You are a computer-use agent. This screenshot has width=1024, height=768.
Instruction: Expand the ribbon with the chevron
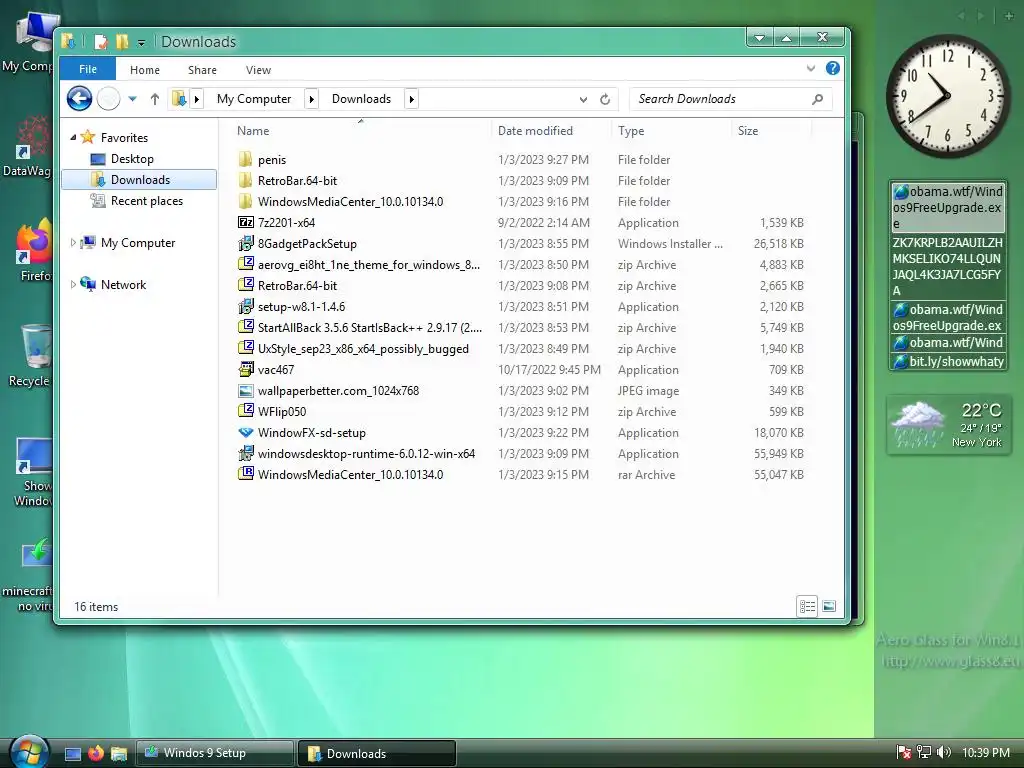pos(810,69)
